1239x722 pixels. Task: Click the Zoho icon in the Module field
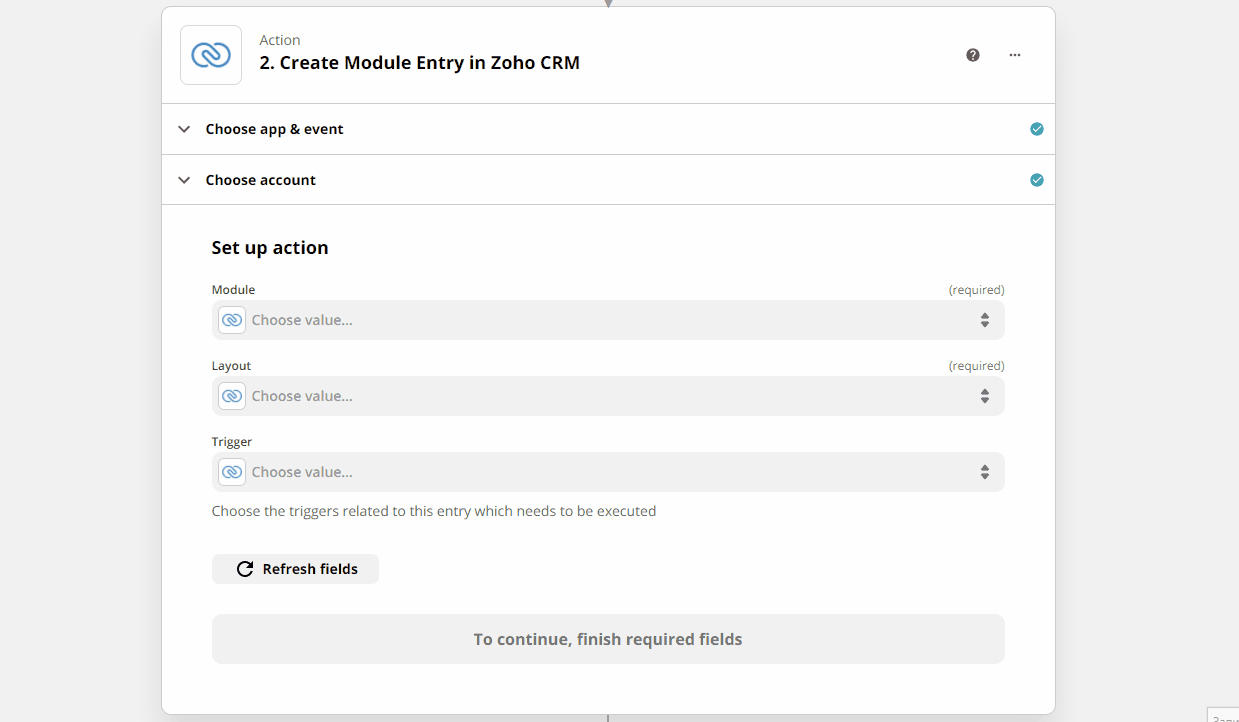tap(232, 320)
